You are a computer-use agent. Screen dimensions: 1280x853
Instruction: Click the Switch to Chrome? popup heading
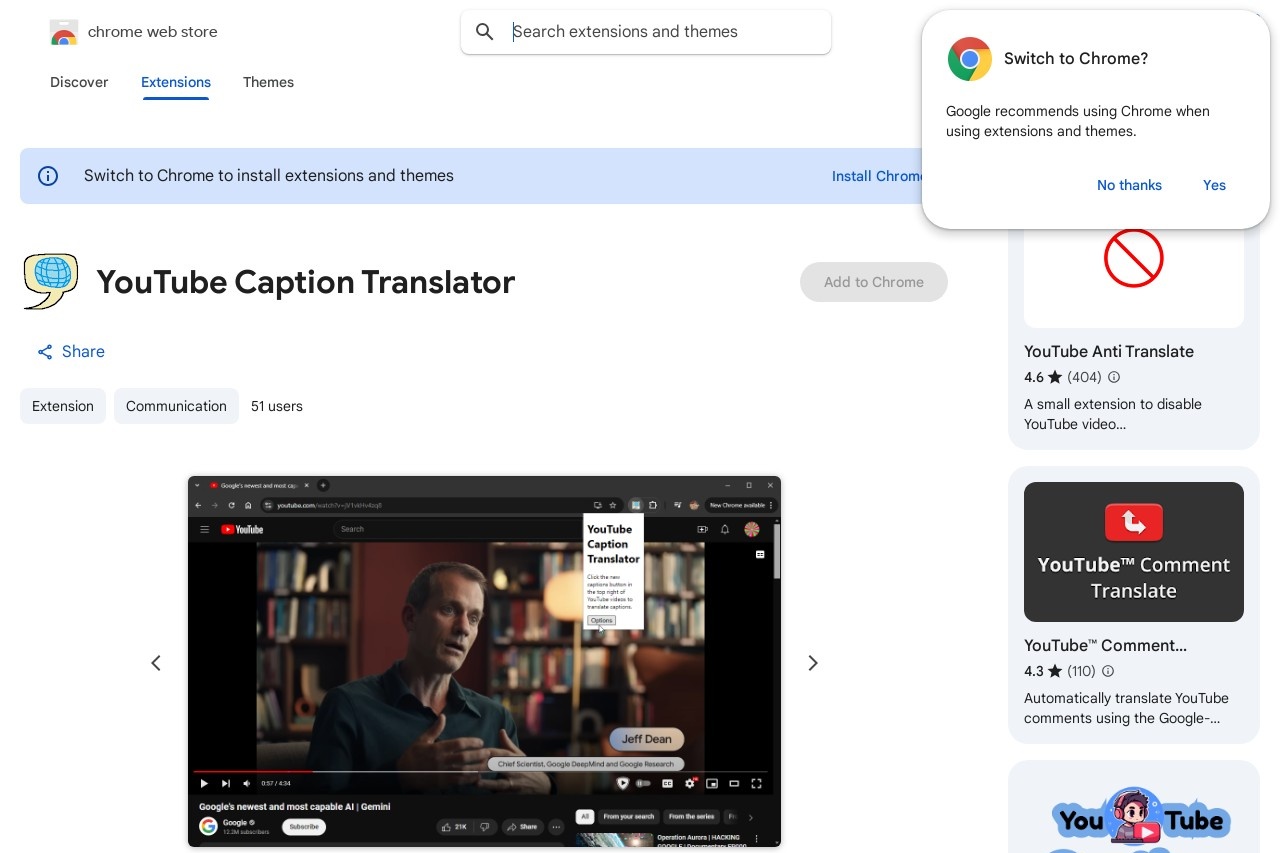click(1076, 59)
